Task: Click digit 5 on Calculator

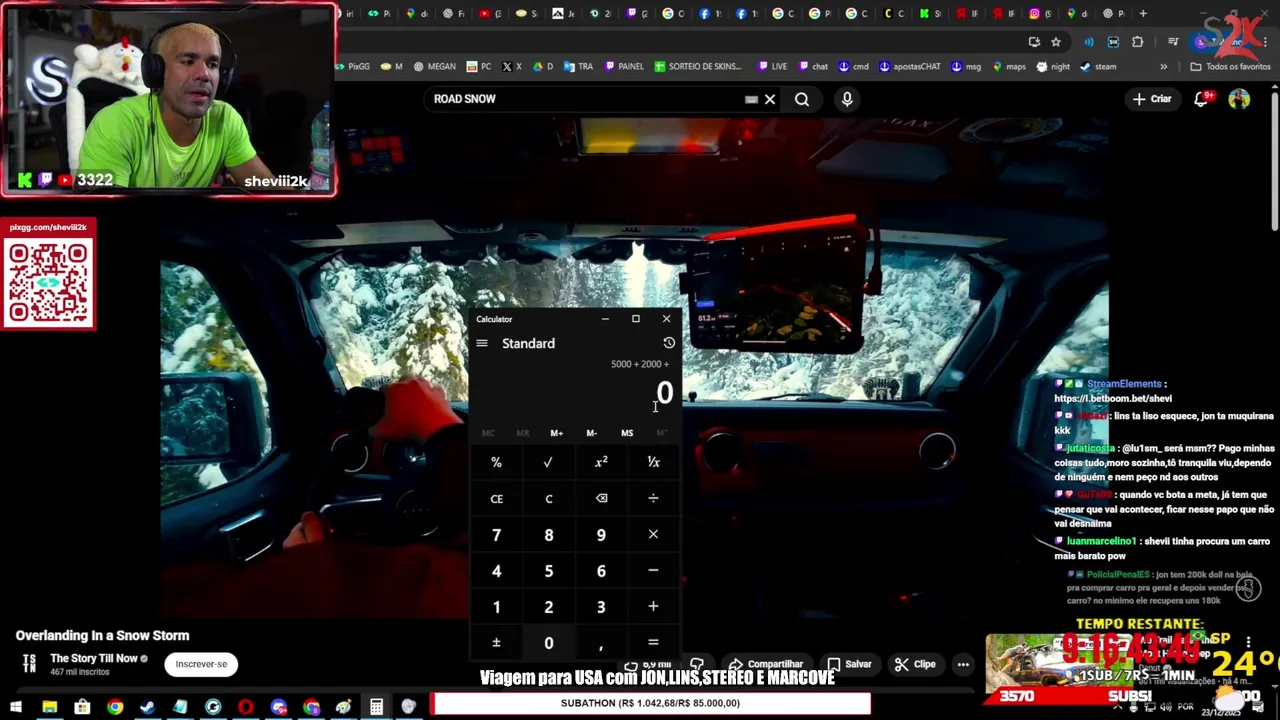Action: click(x=548, y=570)
